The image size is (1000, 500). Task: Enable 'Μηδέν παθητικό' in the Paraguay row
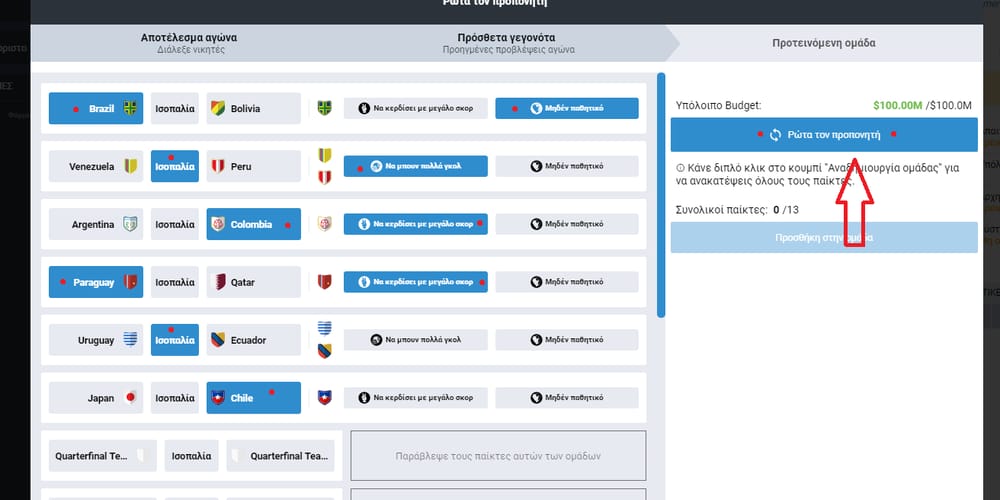[567, 282]
